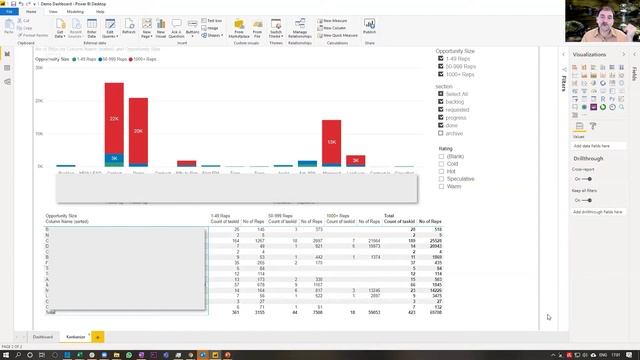The image size is (640, 360).
Task: Click the Publish icon
Action: tap(369, 27)
